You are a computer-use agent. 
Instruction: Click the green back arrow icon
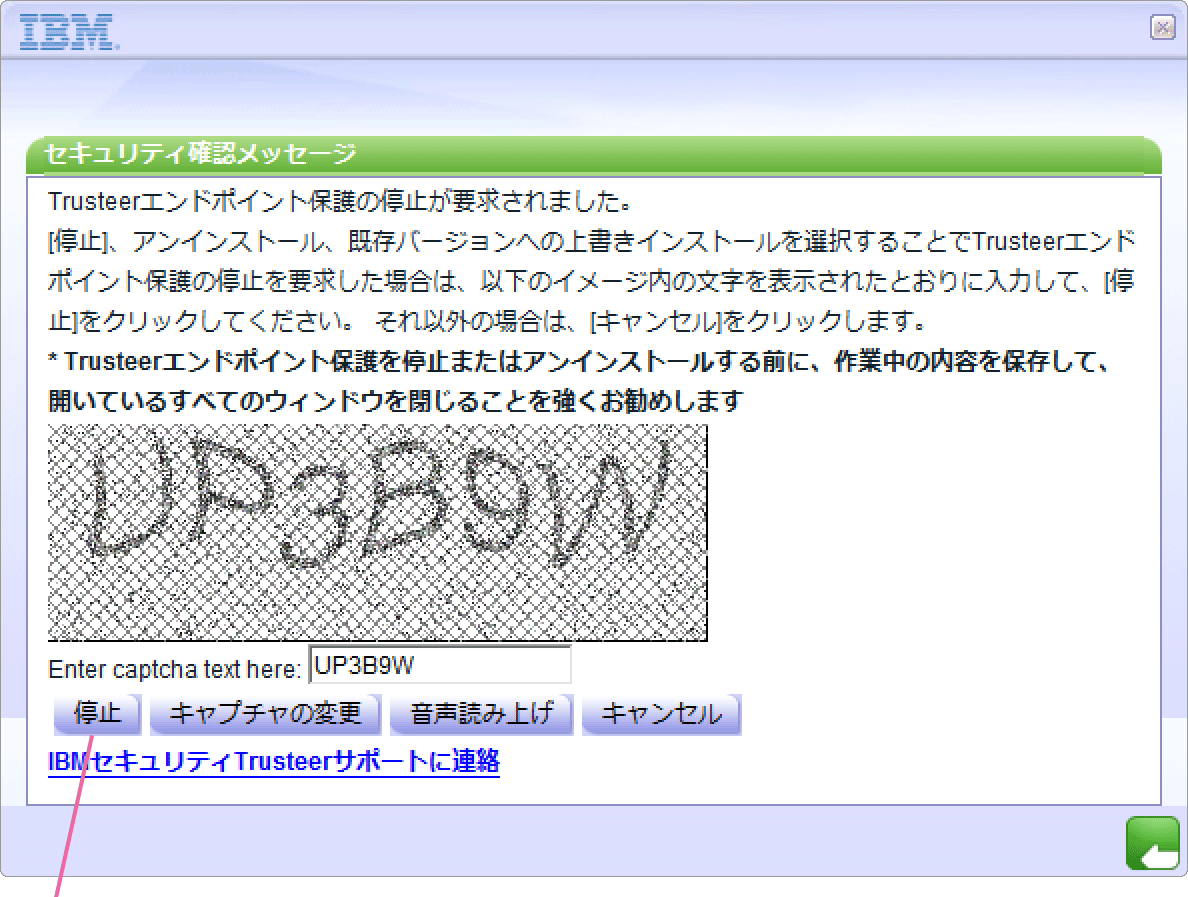pos(1152,843)
